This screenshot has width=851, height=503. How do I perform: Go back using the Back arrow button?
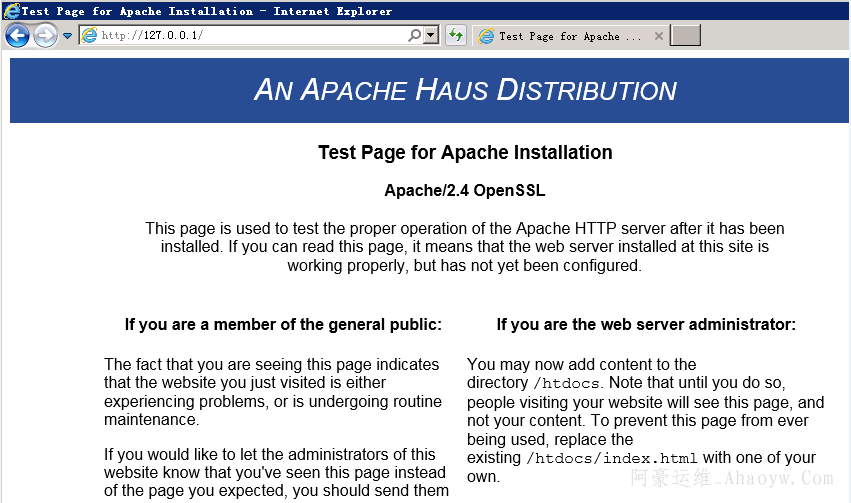17,36
